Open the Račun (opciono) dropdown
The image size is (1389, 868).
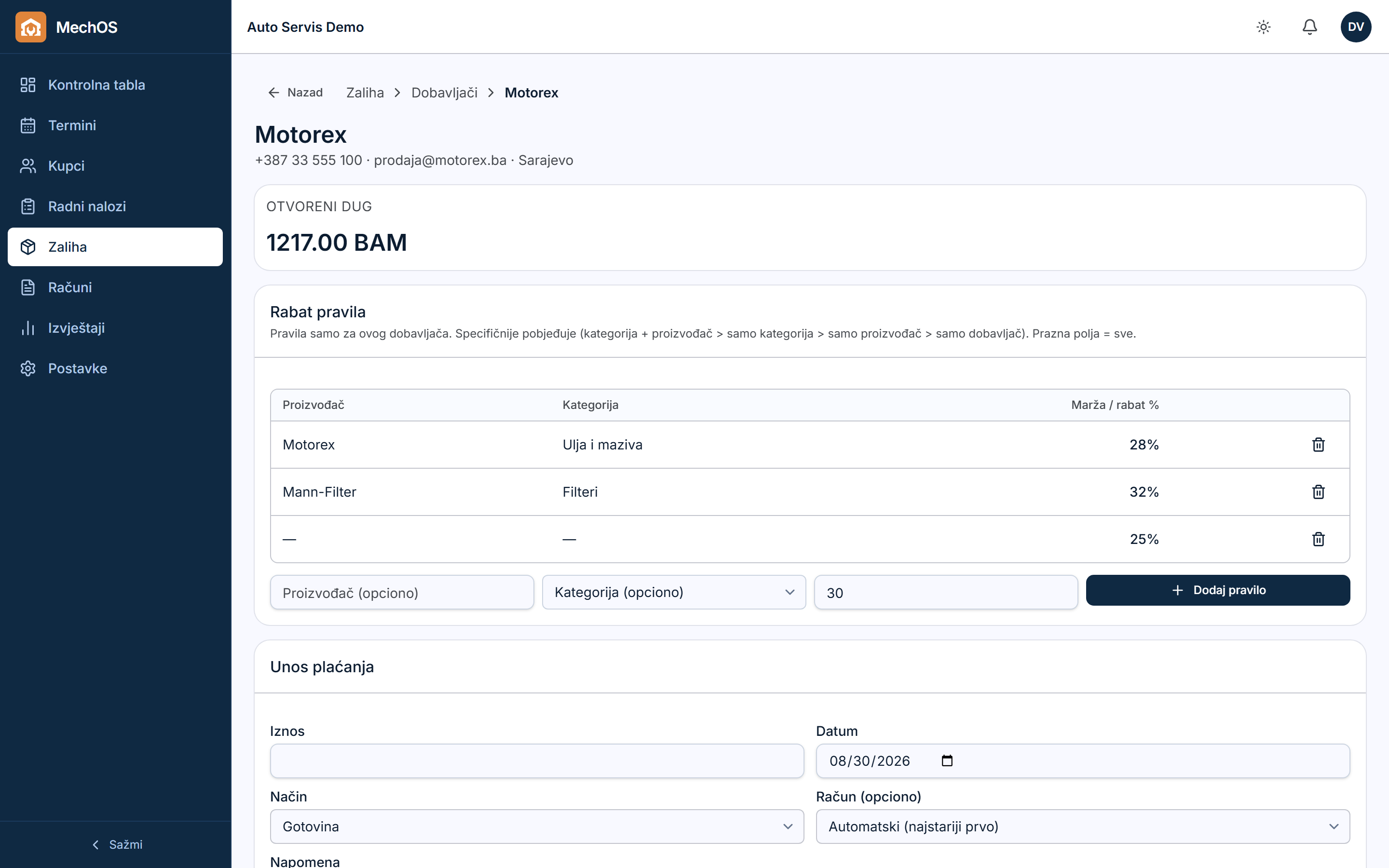(1082, 827)
